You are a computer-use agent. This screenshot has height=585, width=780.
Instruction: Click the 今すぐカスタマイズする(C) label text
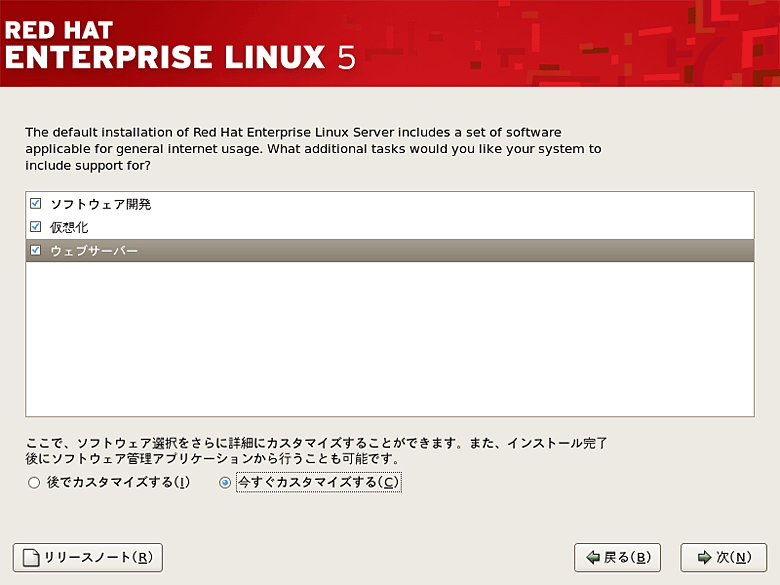318,483
